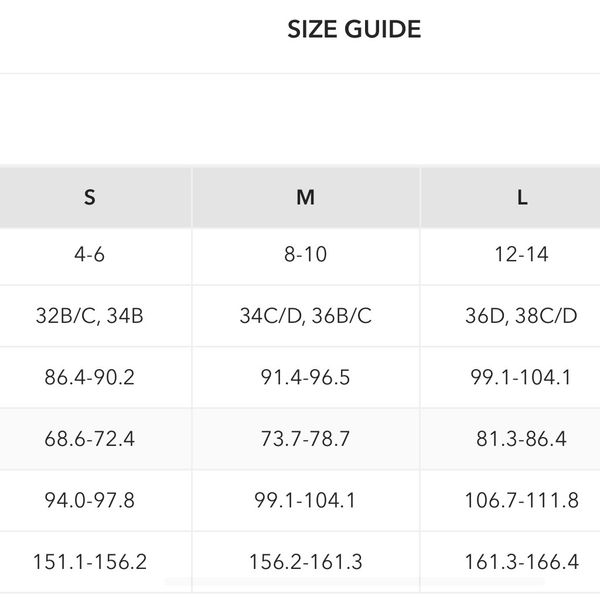Image resolution: width=600 pixels, height=600 pixels.
Task: Click the 106.7-111.8 measurement cell
Action: pos(522,500)
